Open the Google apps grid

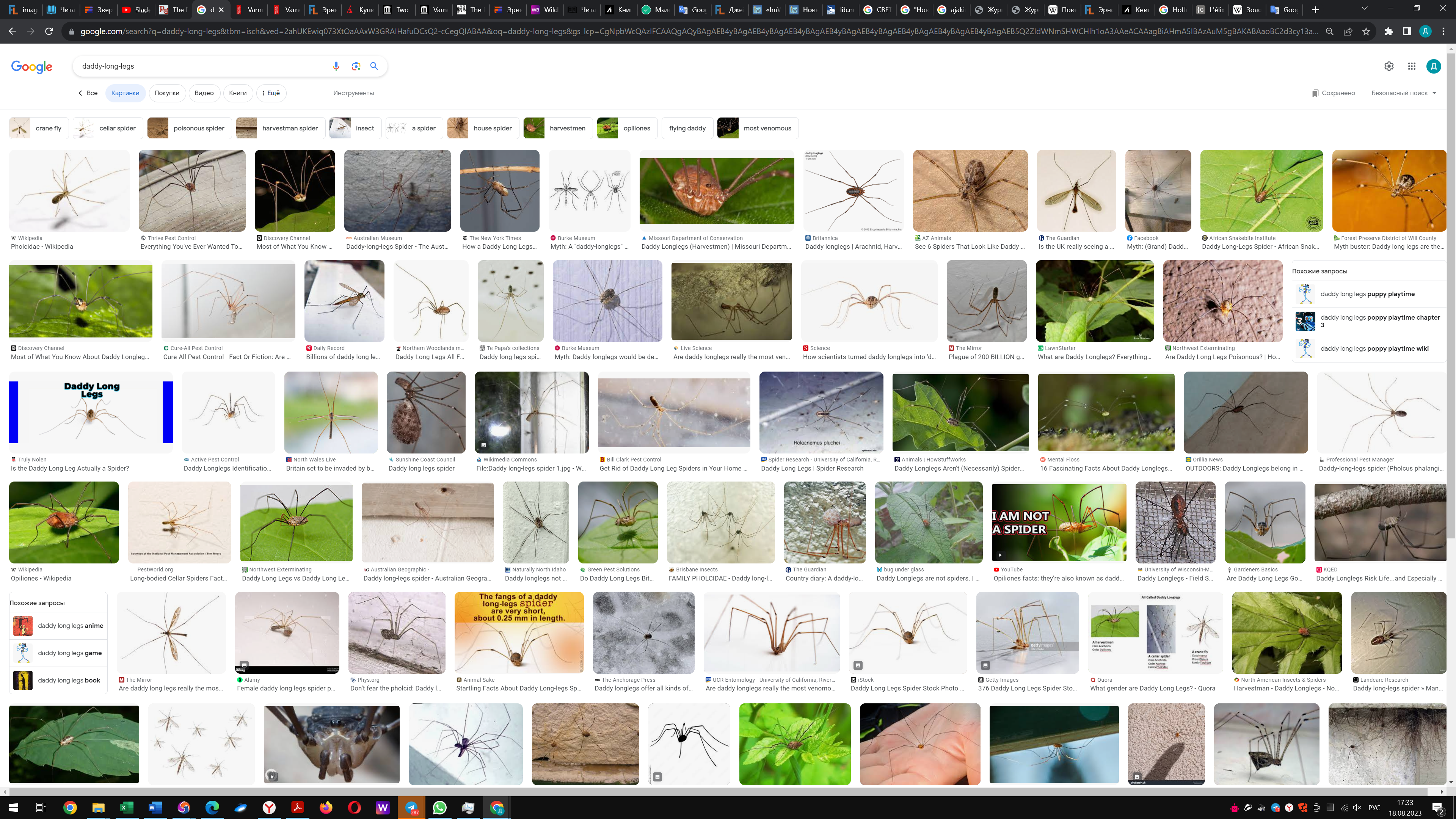click(x=1411, y=66)
